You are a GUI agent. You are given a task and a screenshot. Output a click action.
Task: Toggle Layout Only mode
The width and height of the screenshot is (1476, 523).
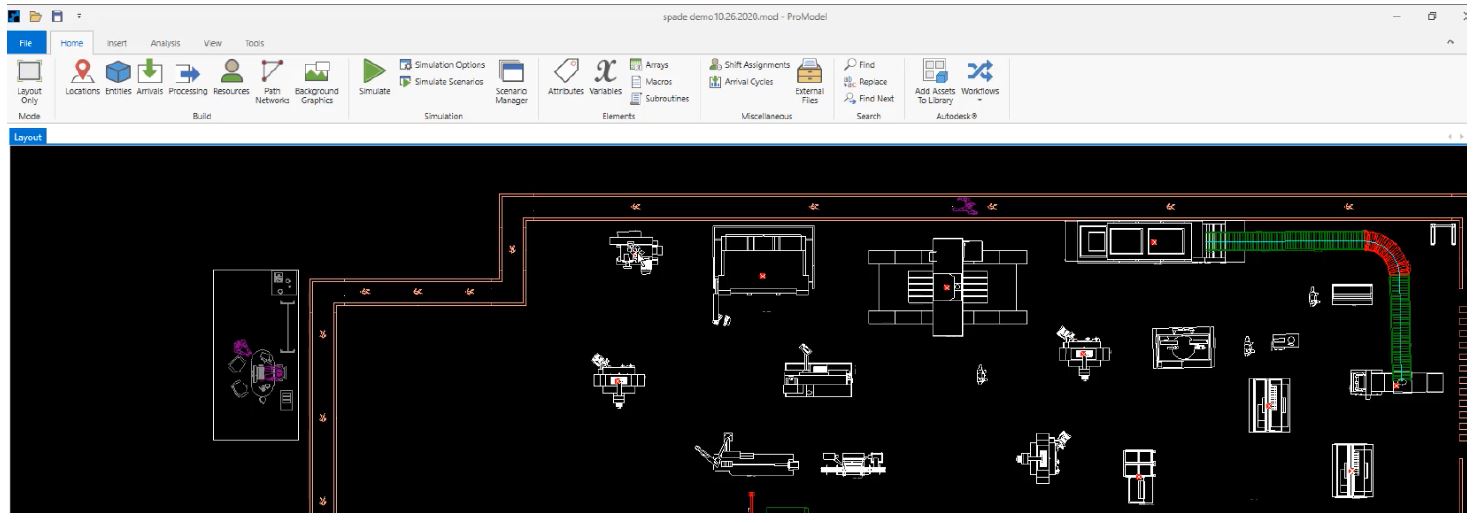click(30, 79)
